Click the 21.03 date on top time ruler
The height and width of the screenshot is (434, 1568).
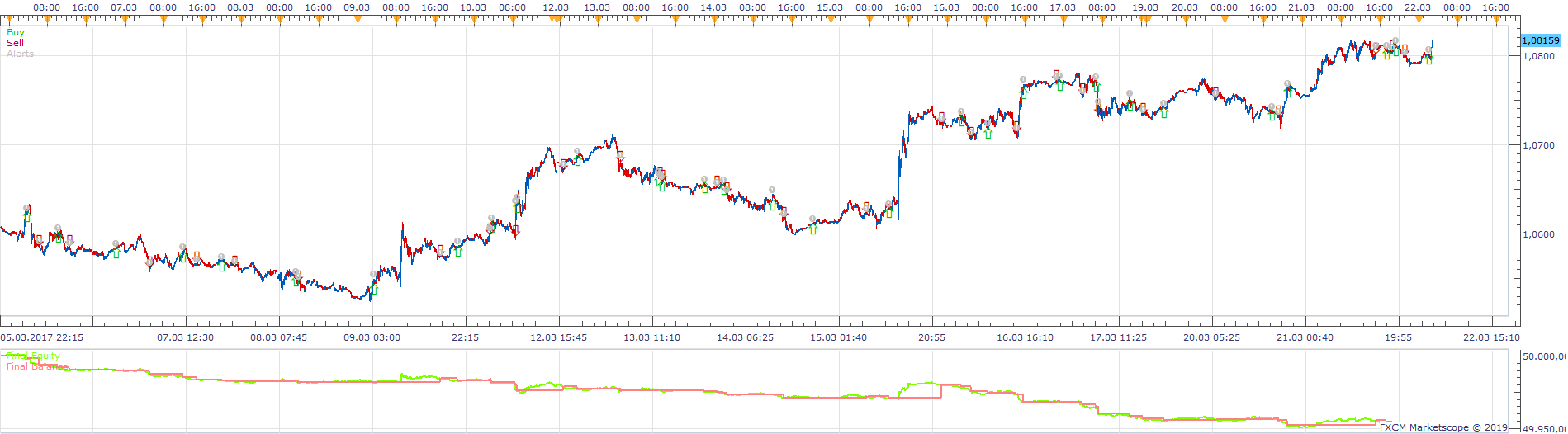tap(1301, 7)
